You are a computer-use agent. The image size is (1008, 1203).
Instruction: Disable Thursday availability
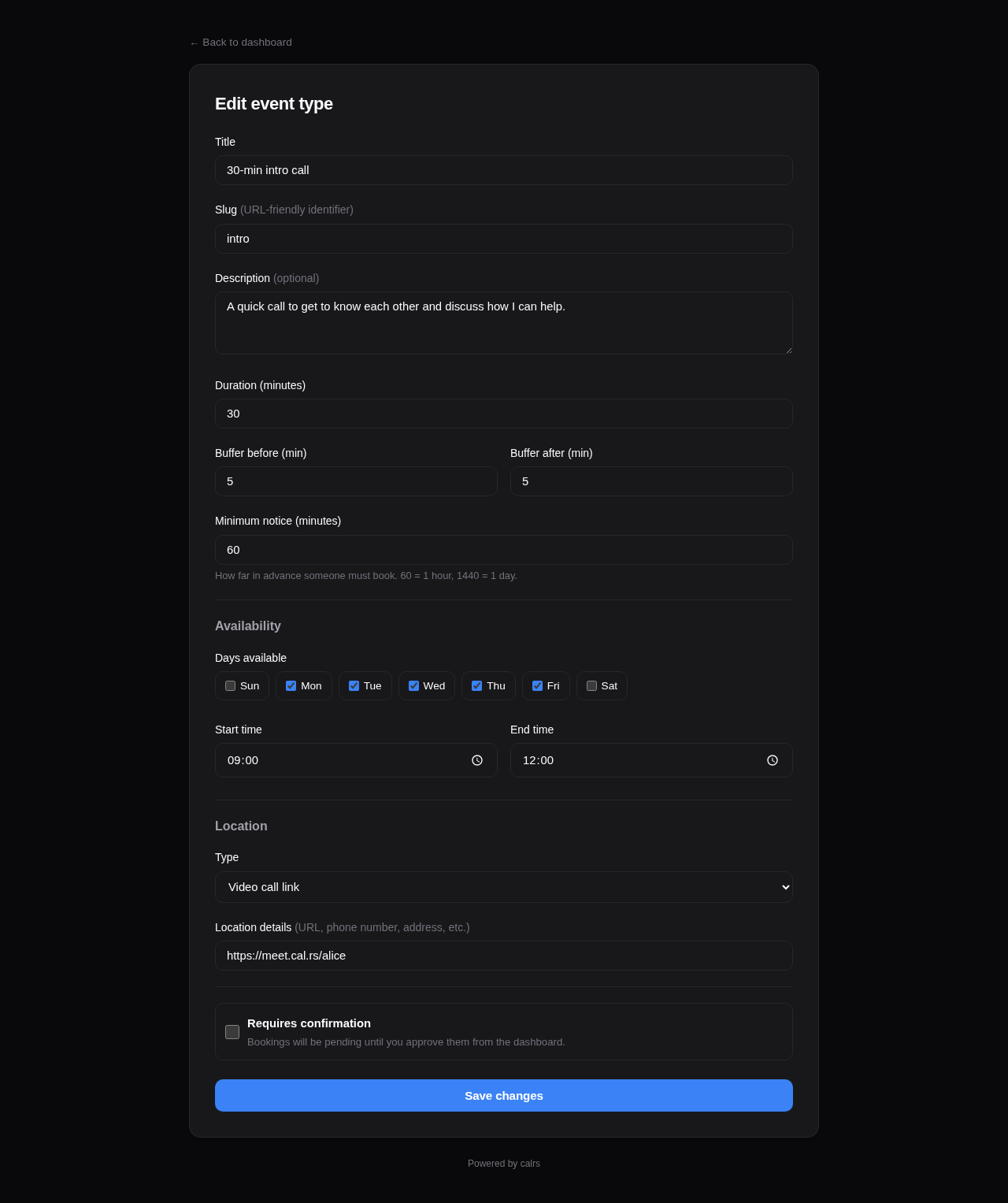476,685
